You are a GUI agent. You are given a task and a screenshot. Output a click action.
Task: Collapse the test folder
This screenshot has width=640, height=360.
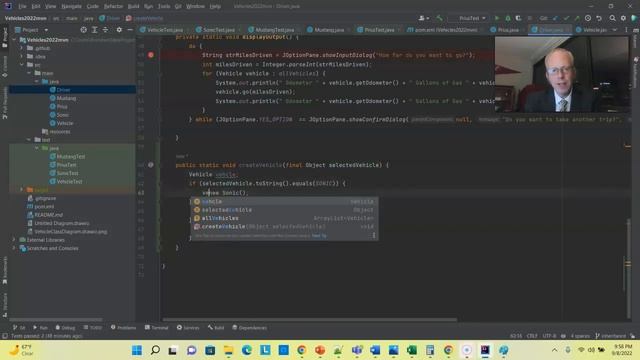[x=29, y=140]
